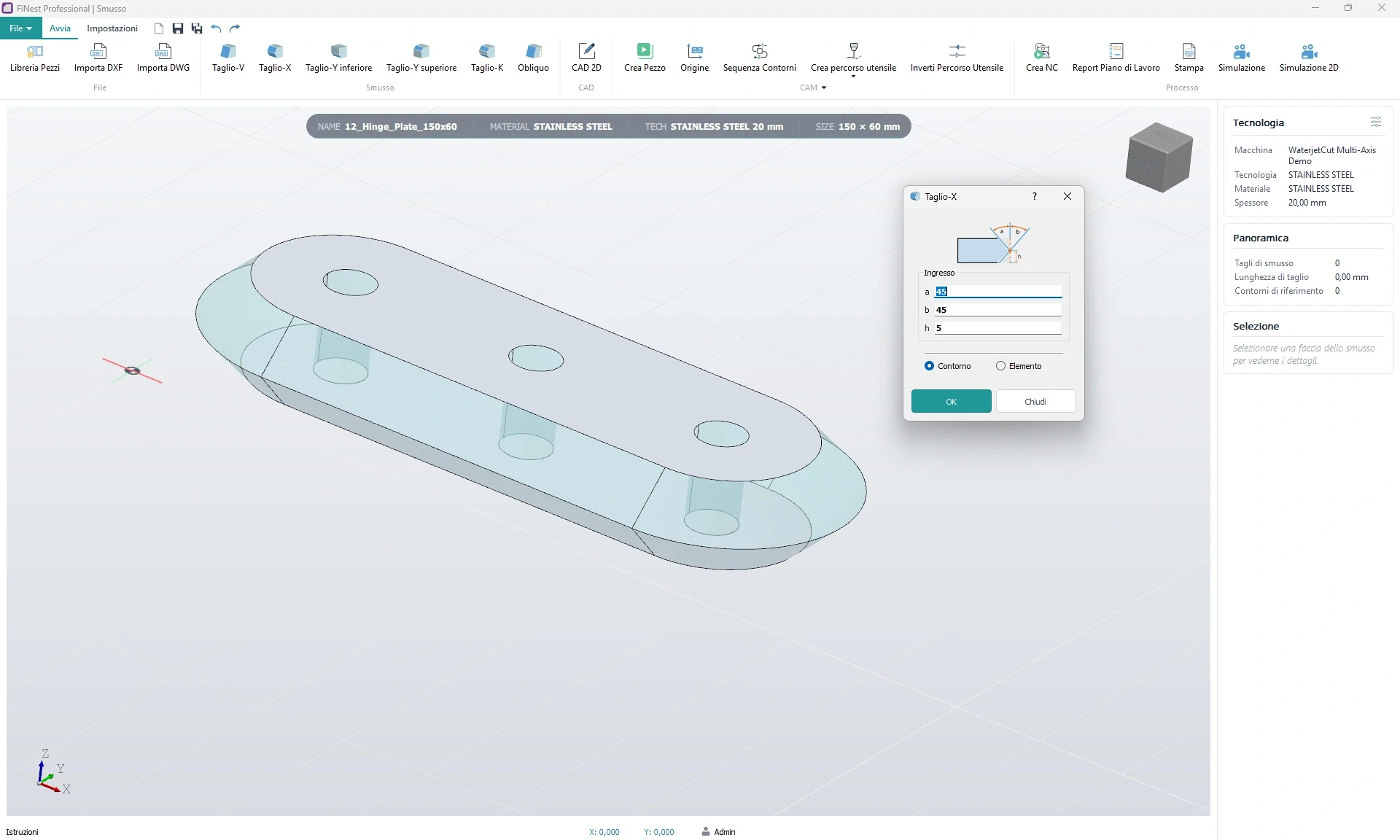Viewport: 1400px width, 840px height.
Task: Confirm with the OK button
Action: coord(951,402)
